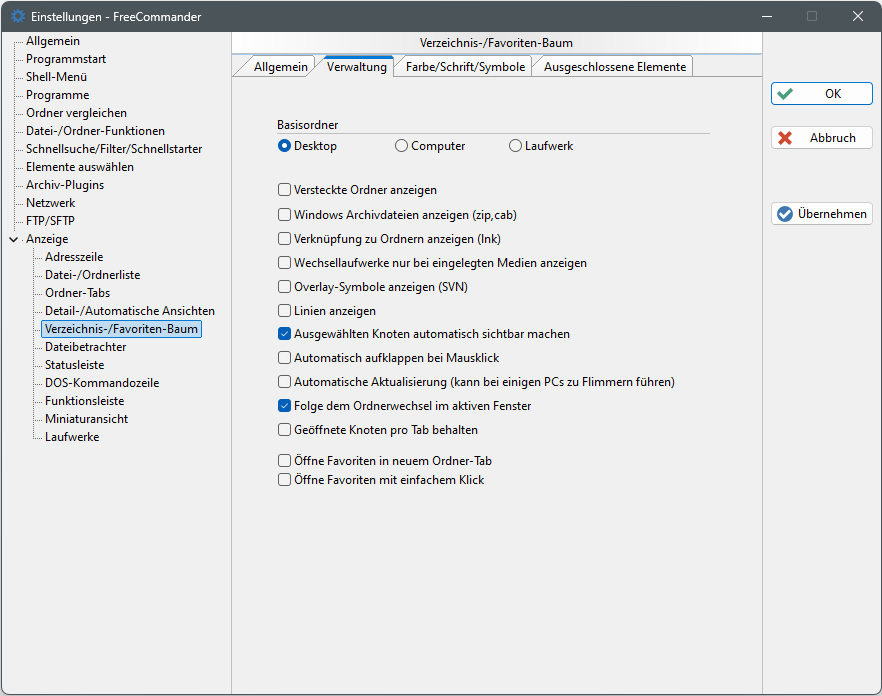
Task: Click the blue check icon on Übernehmen
Action: (x=785, y=214)
